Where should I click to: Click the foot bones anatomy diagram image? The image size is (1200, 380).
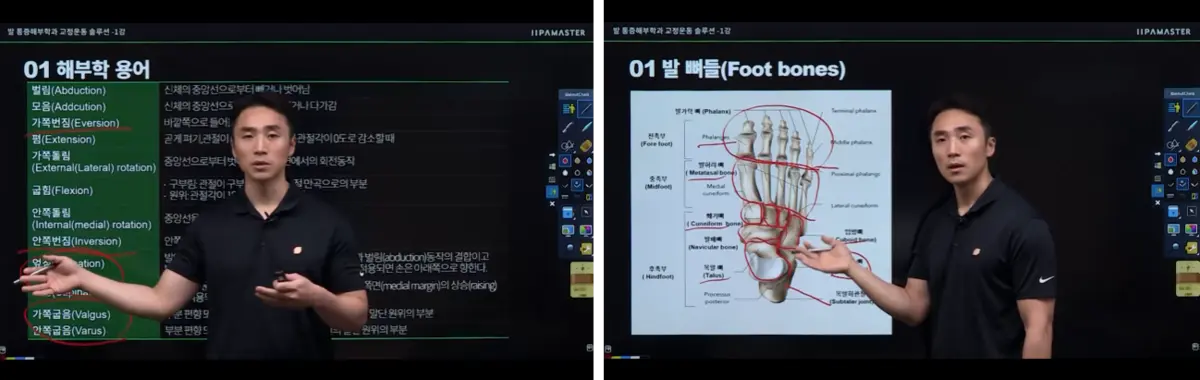pos(761,212)
